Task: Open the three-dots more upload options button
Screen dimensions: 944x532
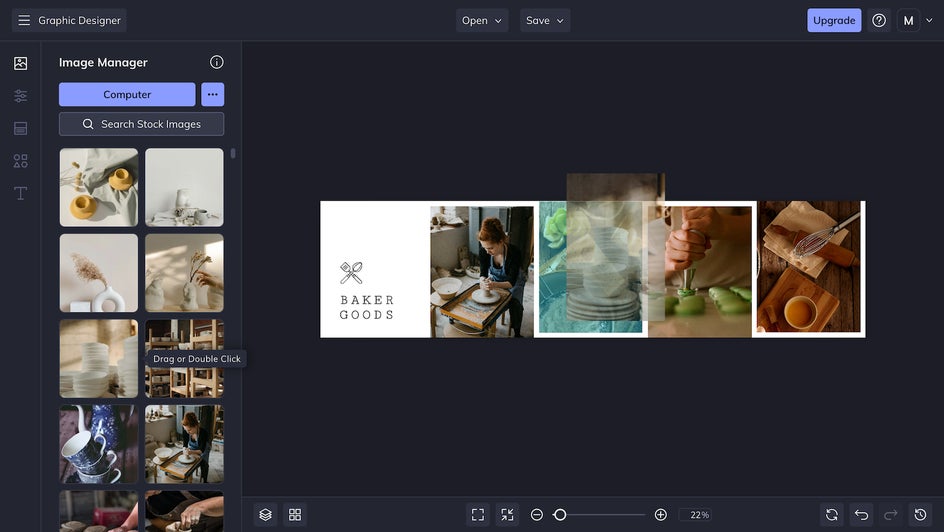Action: click(x=213, y=94)
